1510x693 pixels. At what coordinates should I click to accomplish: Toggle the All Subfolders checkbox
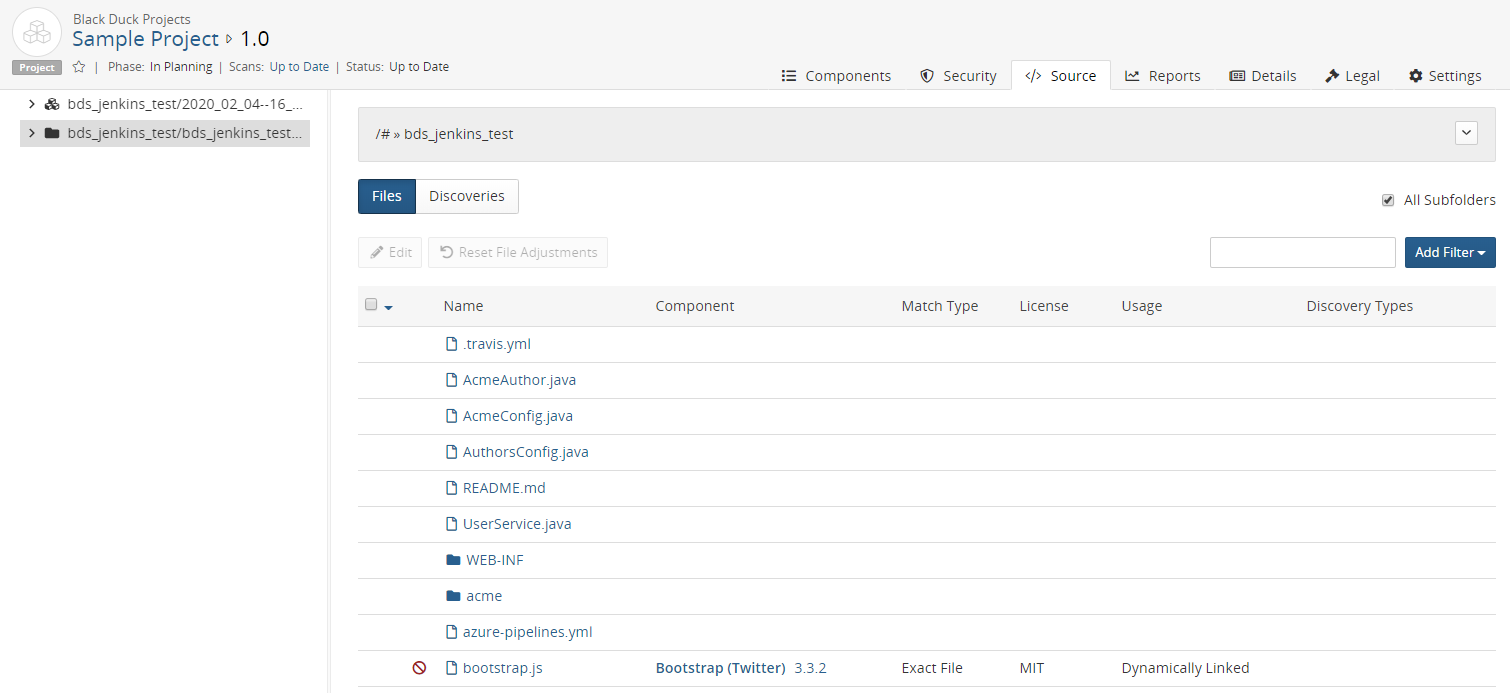1388,200
